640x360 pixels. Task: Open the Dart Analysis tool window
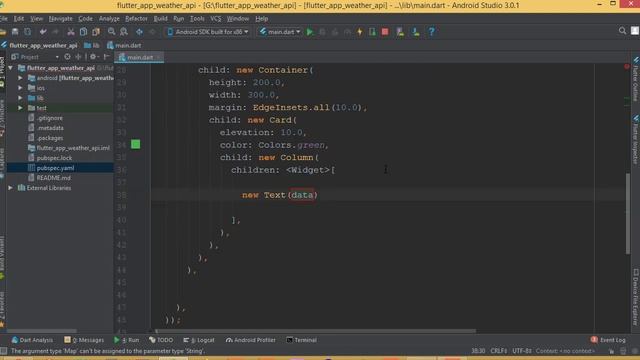(32, 340)
